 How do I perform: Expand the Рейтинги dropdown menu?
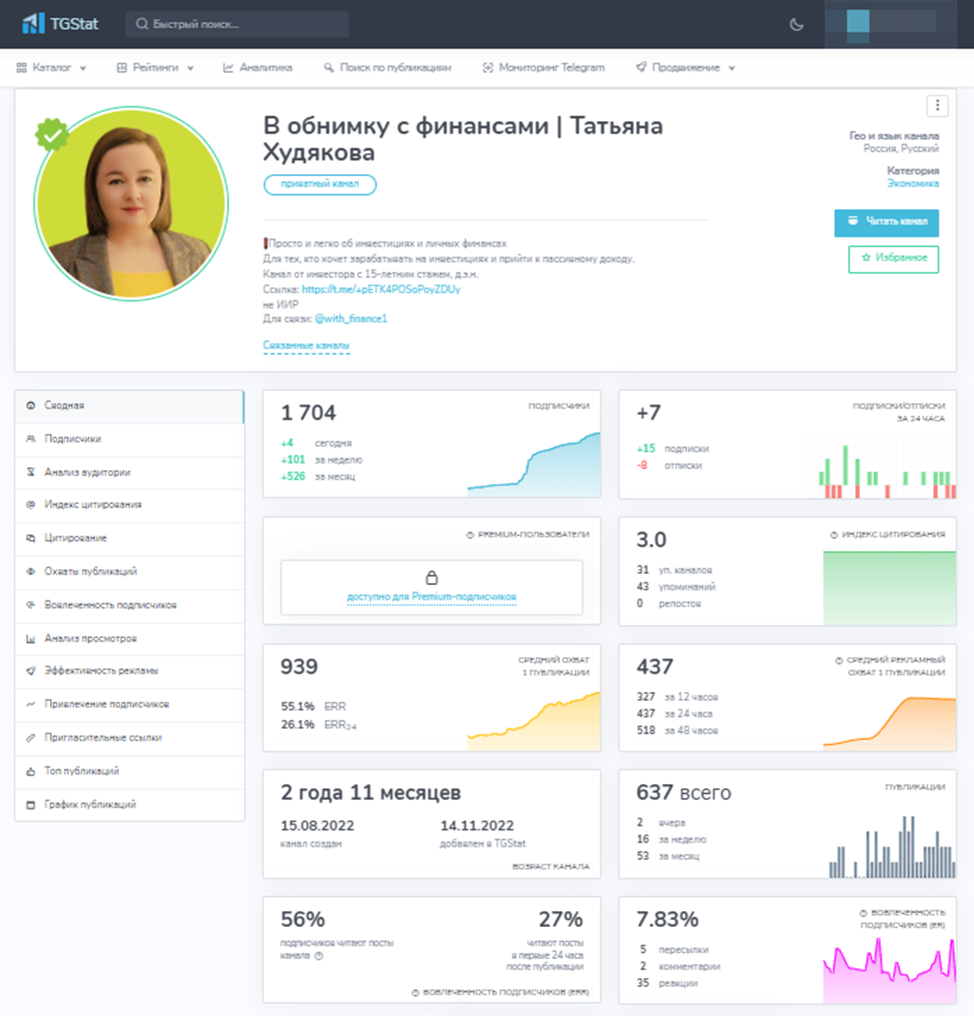point(154,68)
